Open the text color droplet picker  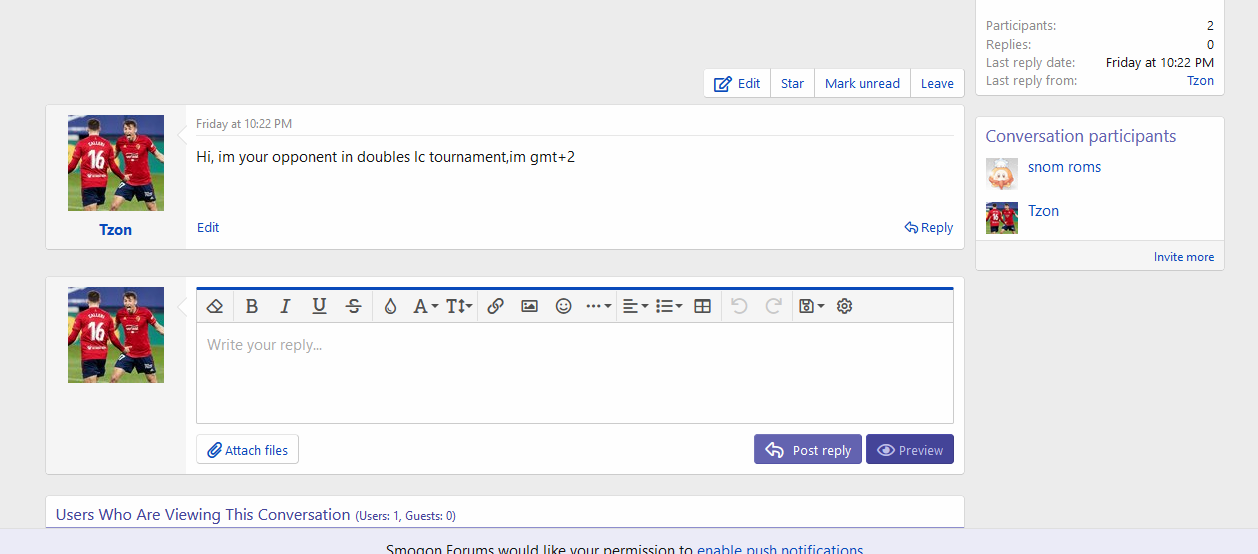point(390,307)
